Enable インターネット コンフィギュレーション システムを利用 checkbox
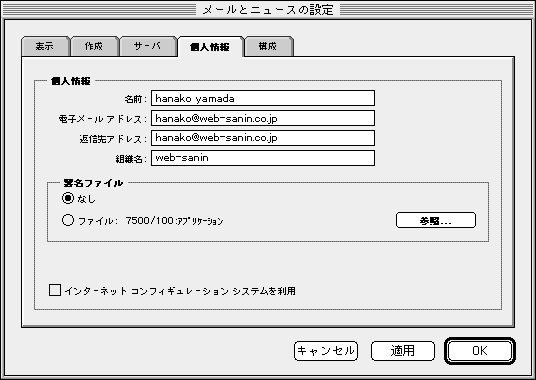536x380 pixels. pos(55,290)
